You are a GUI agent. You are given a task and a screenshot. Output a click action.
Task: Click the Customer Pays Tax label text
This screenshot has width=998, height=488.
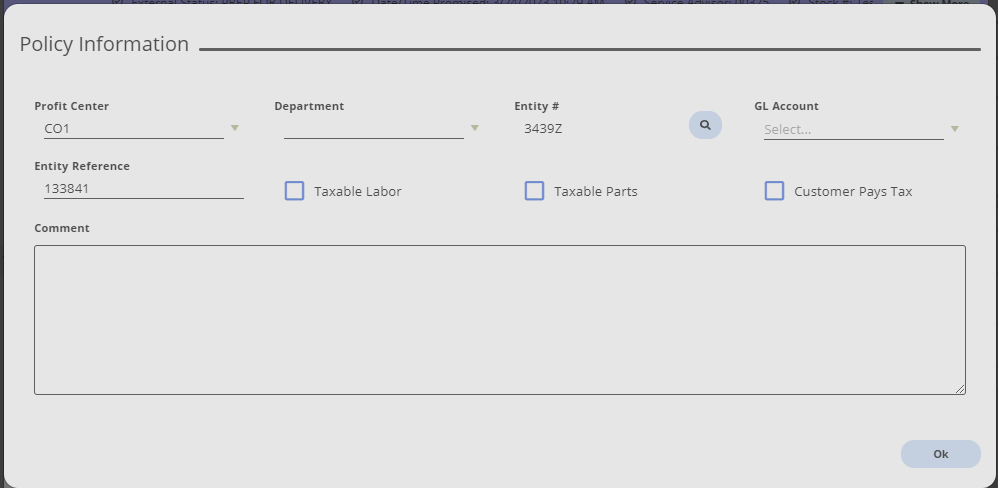point(853,191)
